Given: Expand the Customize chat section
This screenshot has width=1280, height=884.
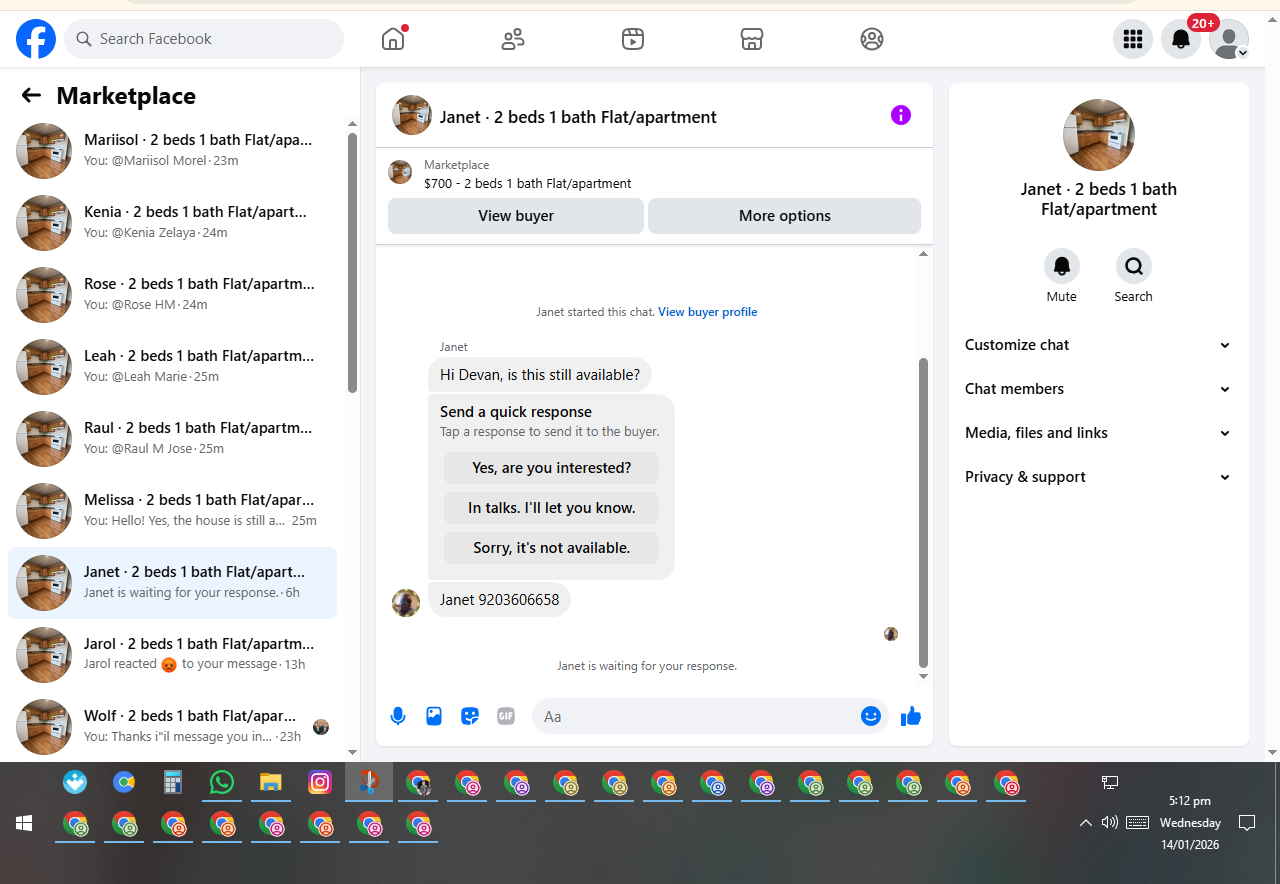Looking at the screenshot, I should pyautogui.click(x=1098, y=345).
